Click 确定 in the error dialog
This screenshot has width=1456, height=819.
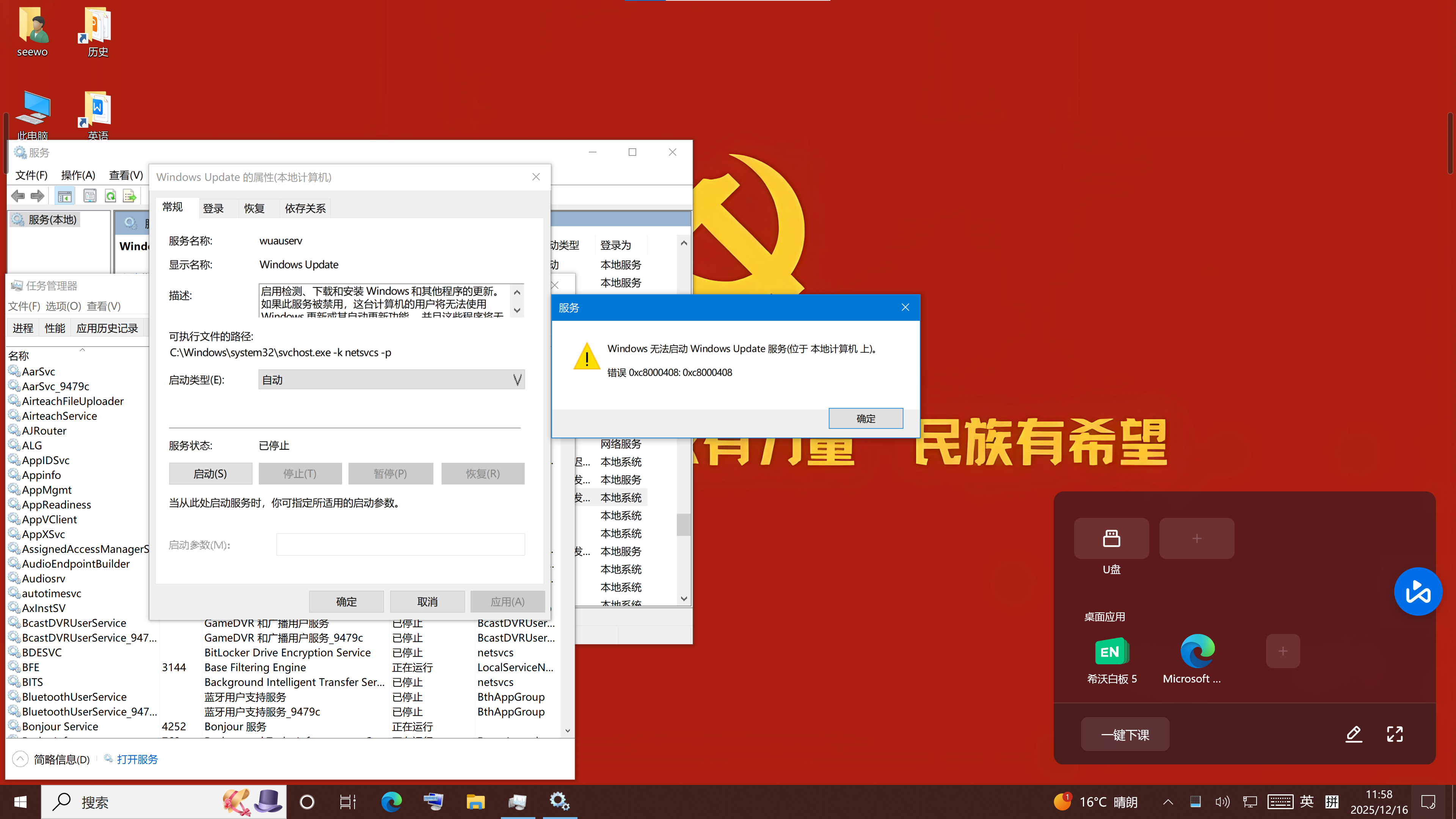click(x=865, y=418)
